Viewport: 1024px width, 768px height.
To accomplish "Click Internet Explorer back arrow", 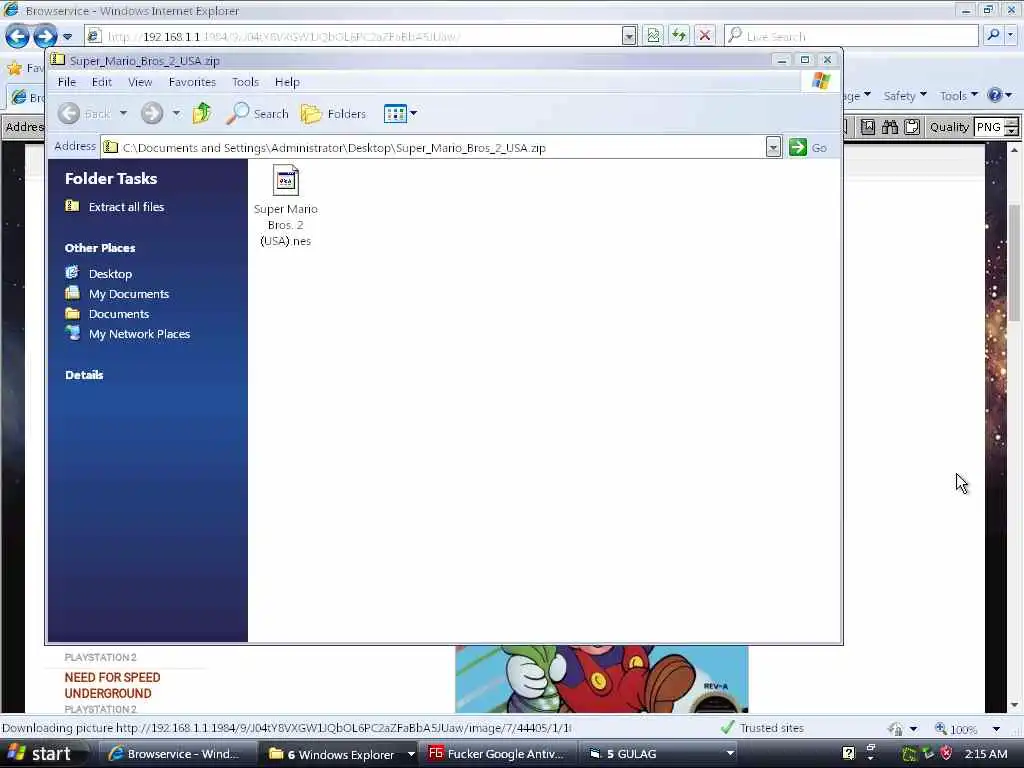I will [17, 36].
